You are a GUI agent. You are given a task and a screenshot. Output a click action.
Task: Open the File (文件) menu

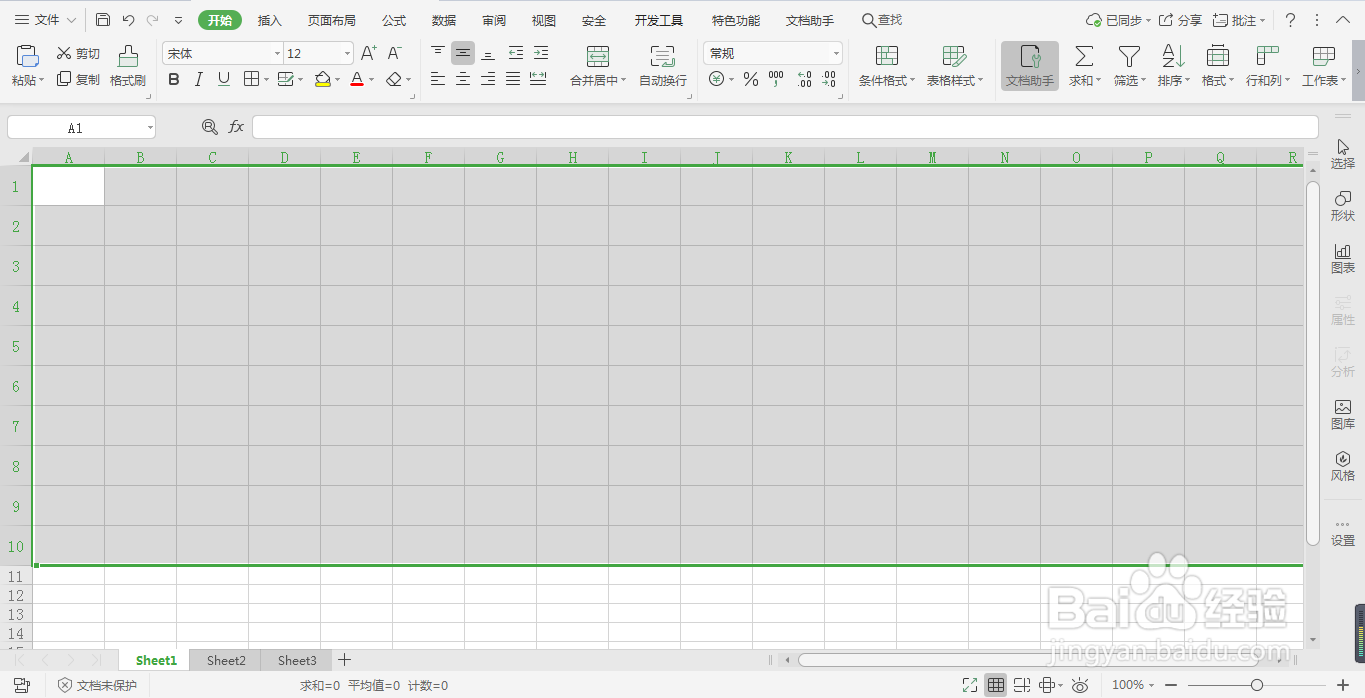tap(45, 20)
